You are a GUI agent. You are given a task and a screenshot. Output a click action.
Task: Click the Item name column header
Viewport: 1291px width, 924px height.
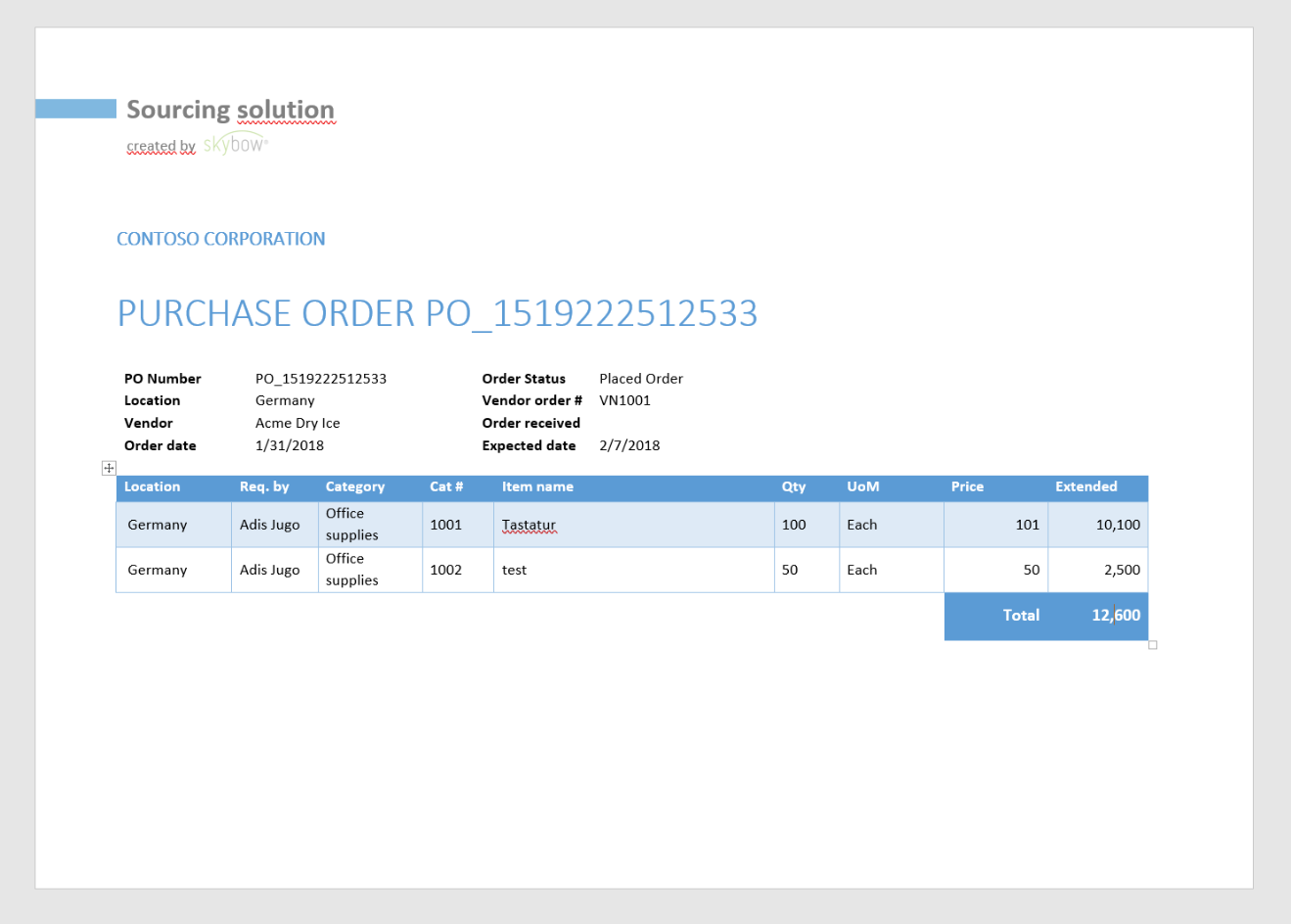[x=537, y=486]
